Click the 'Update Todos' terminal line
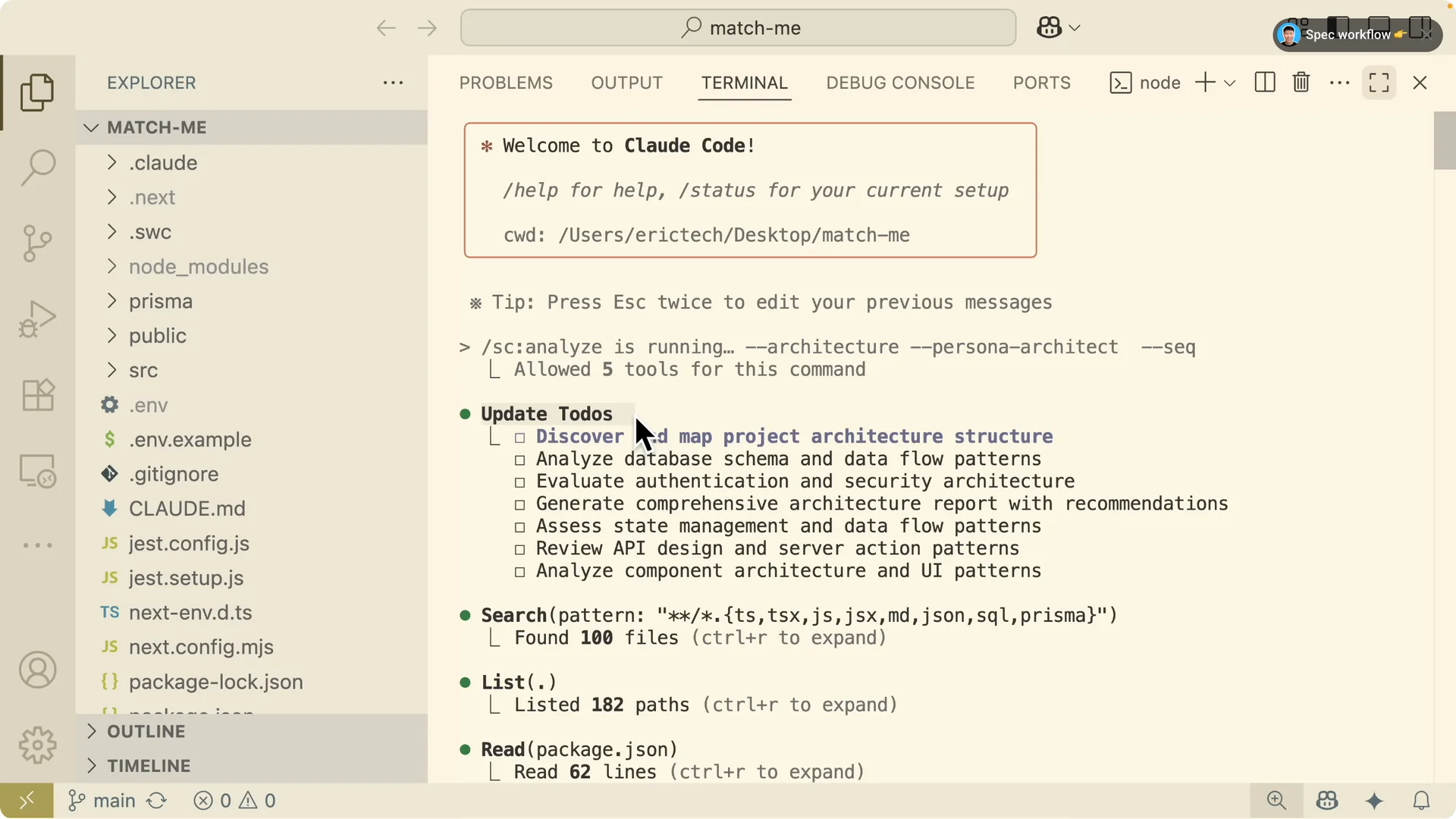Viewport: 1456px width, 819px height. [x=547, y=414]
